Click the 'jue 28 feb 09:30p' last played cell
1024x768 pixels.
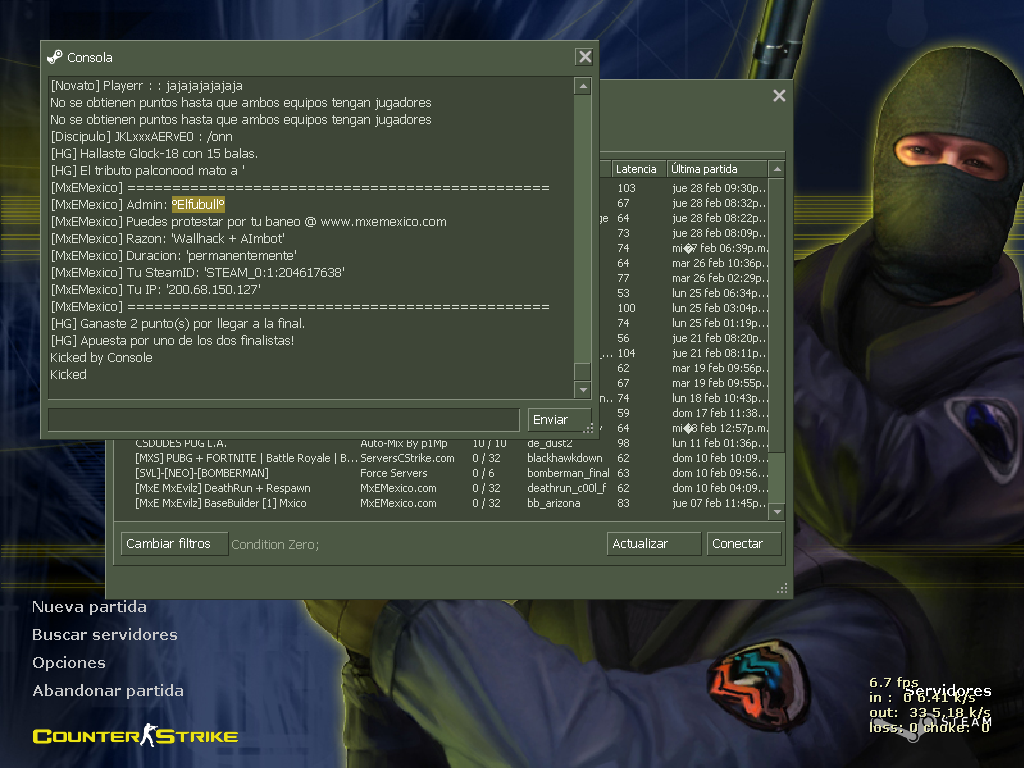pyautogui.click(x=719, y=188)
